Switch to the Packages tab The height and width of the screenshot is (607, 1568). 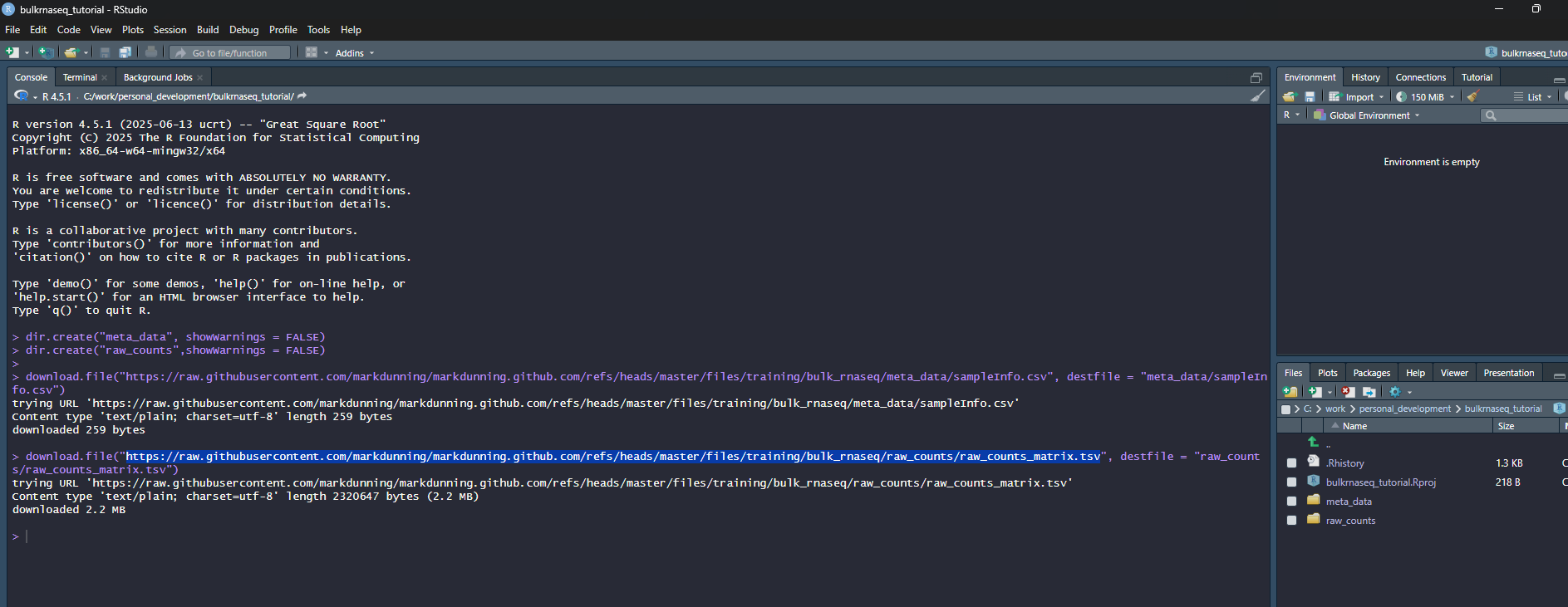(1371, 373)
